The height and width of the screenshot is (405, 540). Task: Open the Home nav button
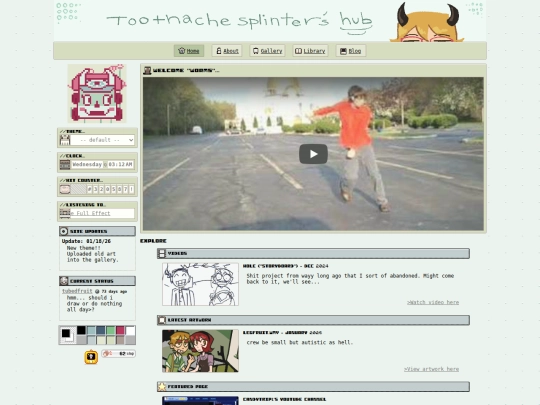[x=189, y=51]
